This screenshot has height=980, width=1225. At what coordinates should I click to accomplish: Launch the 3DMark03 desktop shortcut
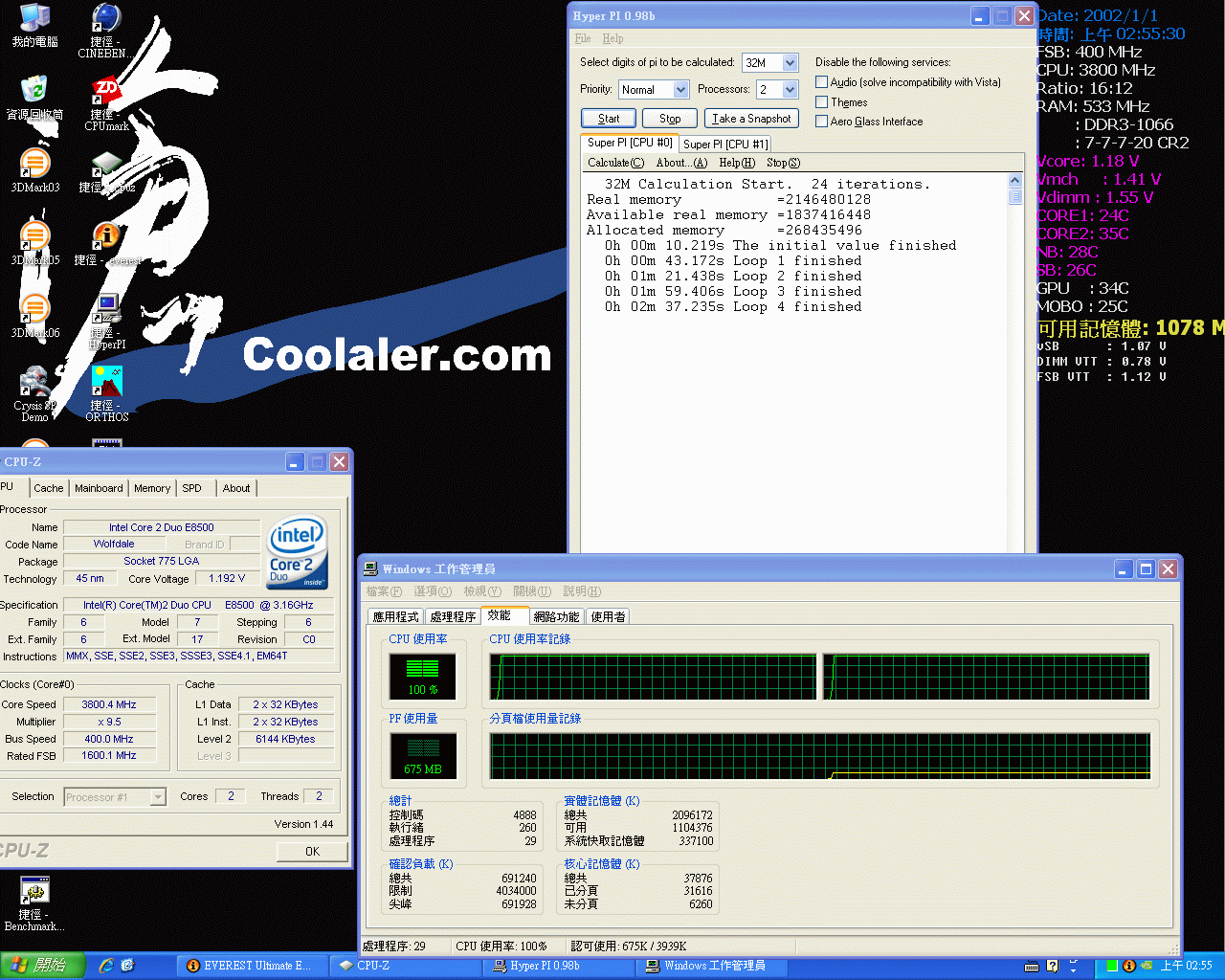(x=34, y=170)
